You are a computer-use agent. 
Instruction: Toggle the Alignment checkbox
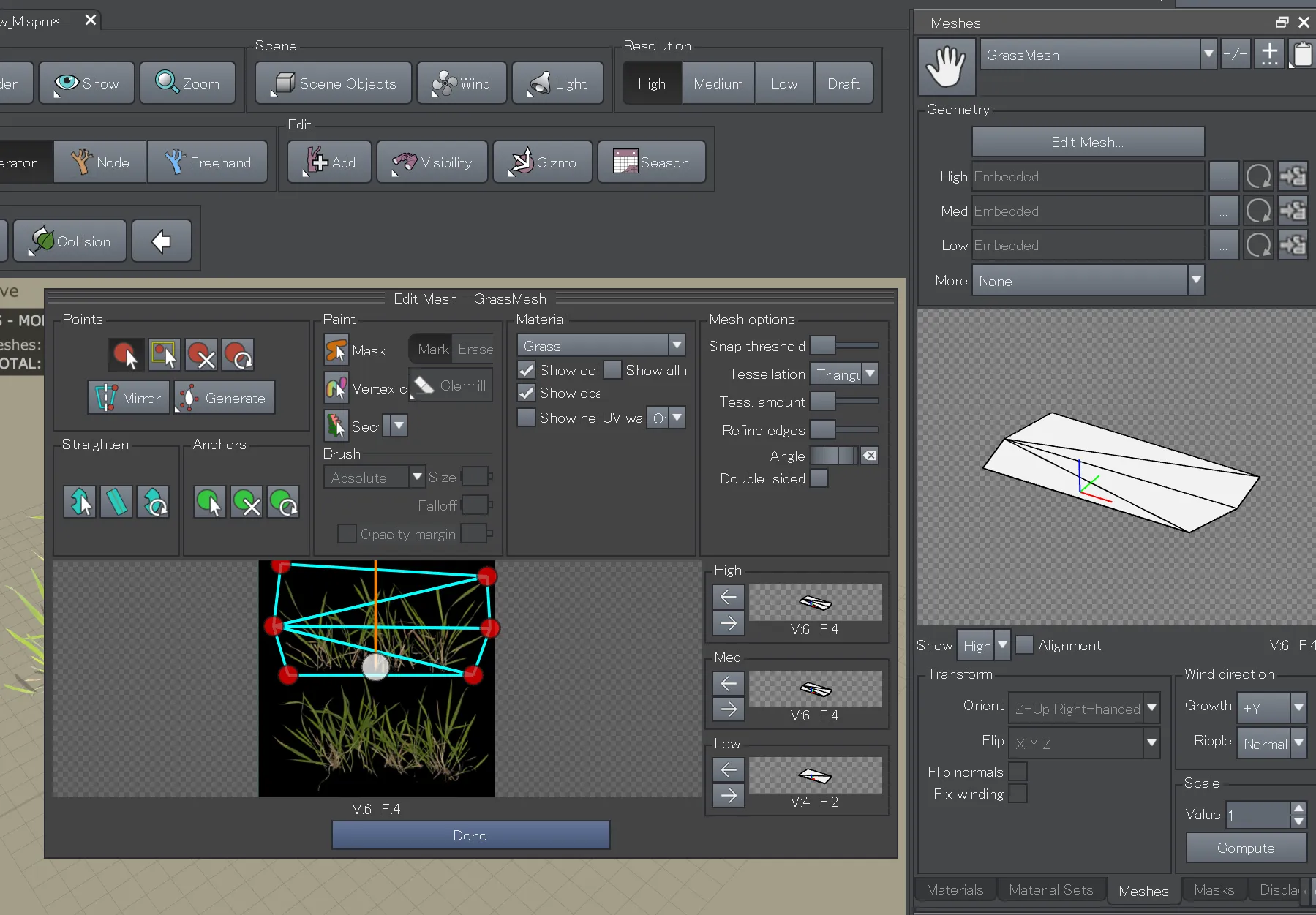(1025, 645)
